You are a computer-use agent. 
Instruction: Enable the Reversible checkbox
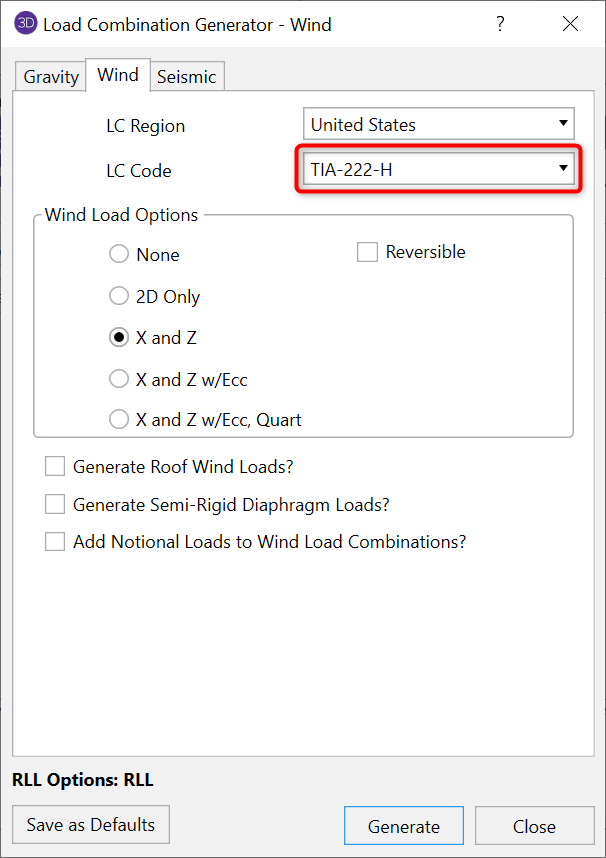tap(366, 252)
